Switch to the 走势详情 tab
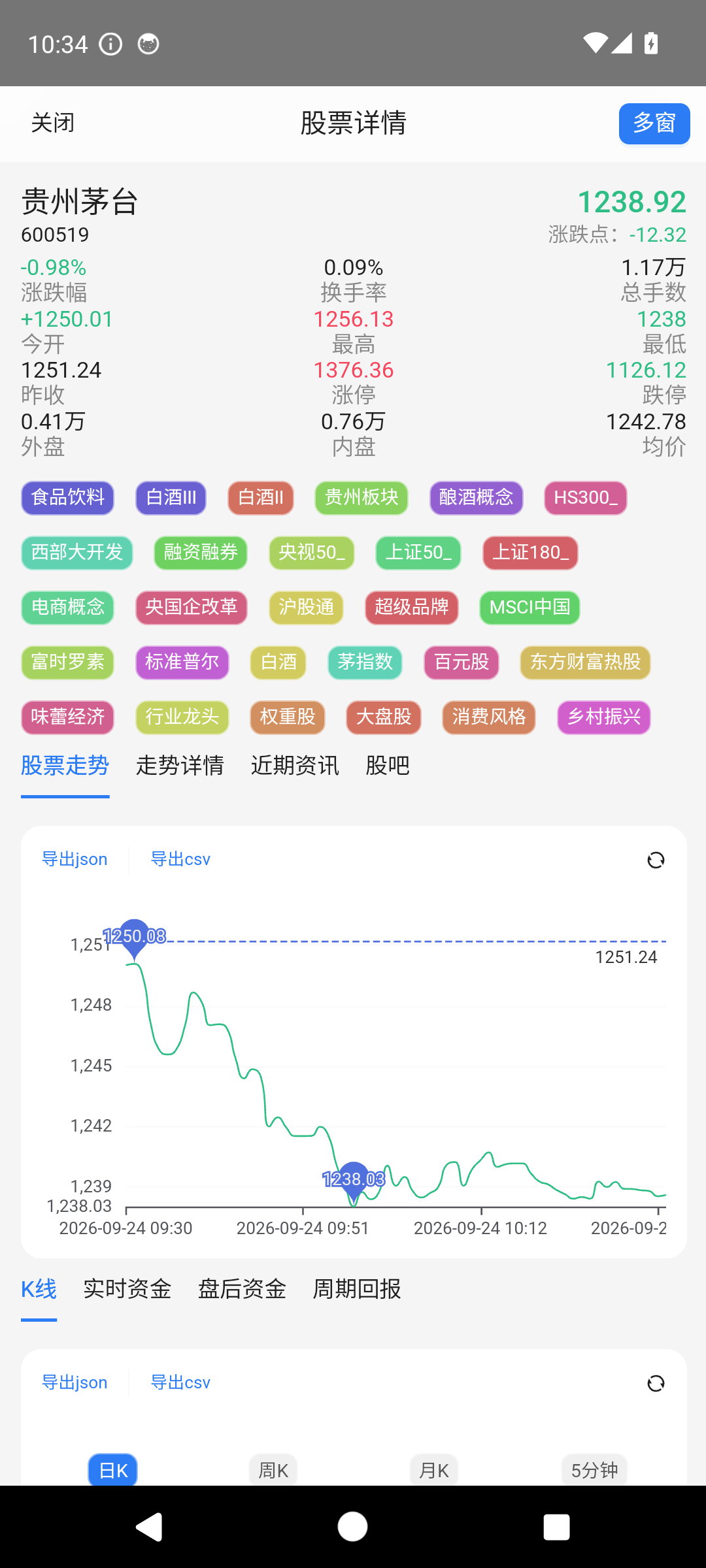The height and width of the screenshot is (1568, 706). 180,766
